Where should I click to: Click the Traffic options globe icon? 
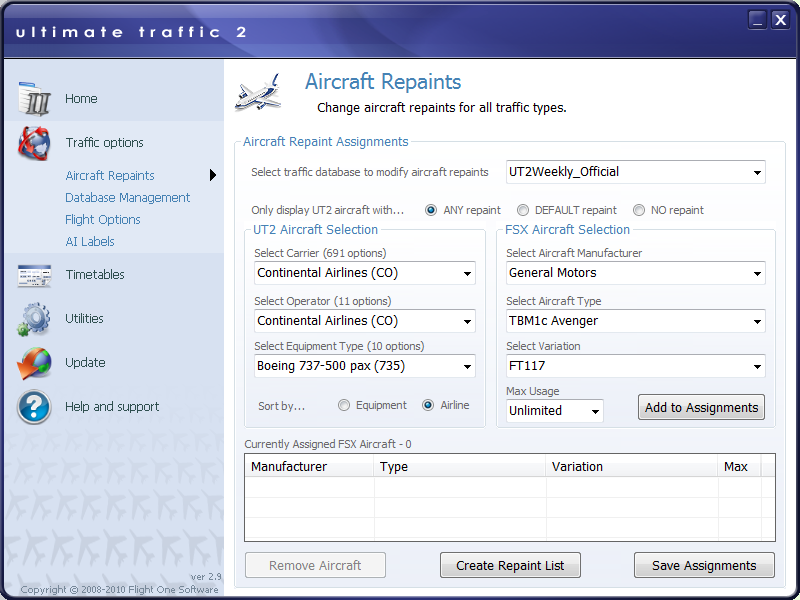34,143
